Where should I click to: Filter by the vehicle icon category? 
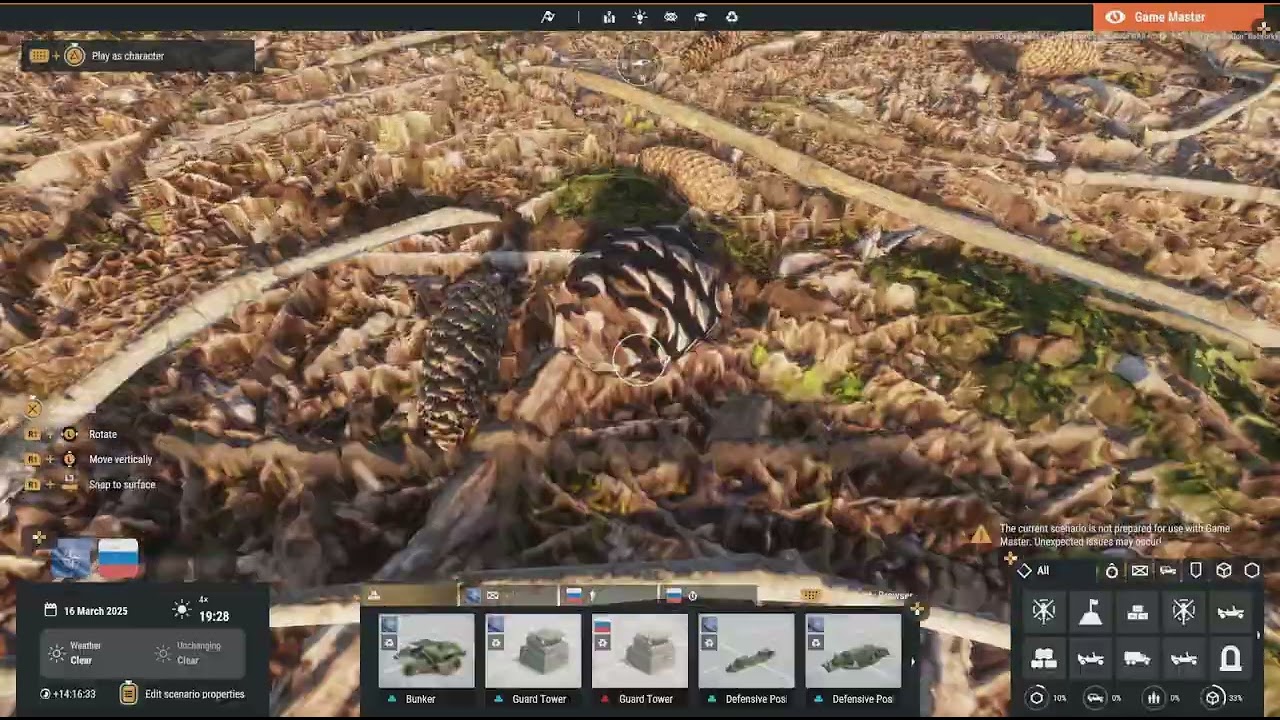pyautogui.click(x=1168, y=571)
